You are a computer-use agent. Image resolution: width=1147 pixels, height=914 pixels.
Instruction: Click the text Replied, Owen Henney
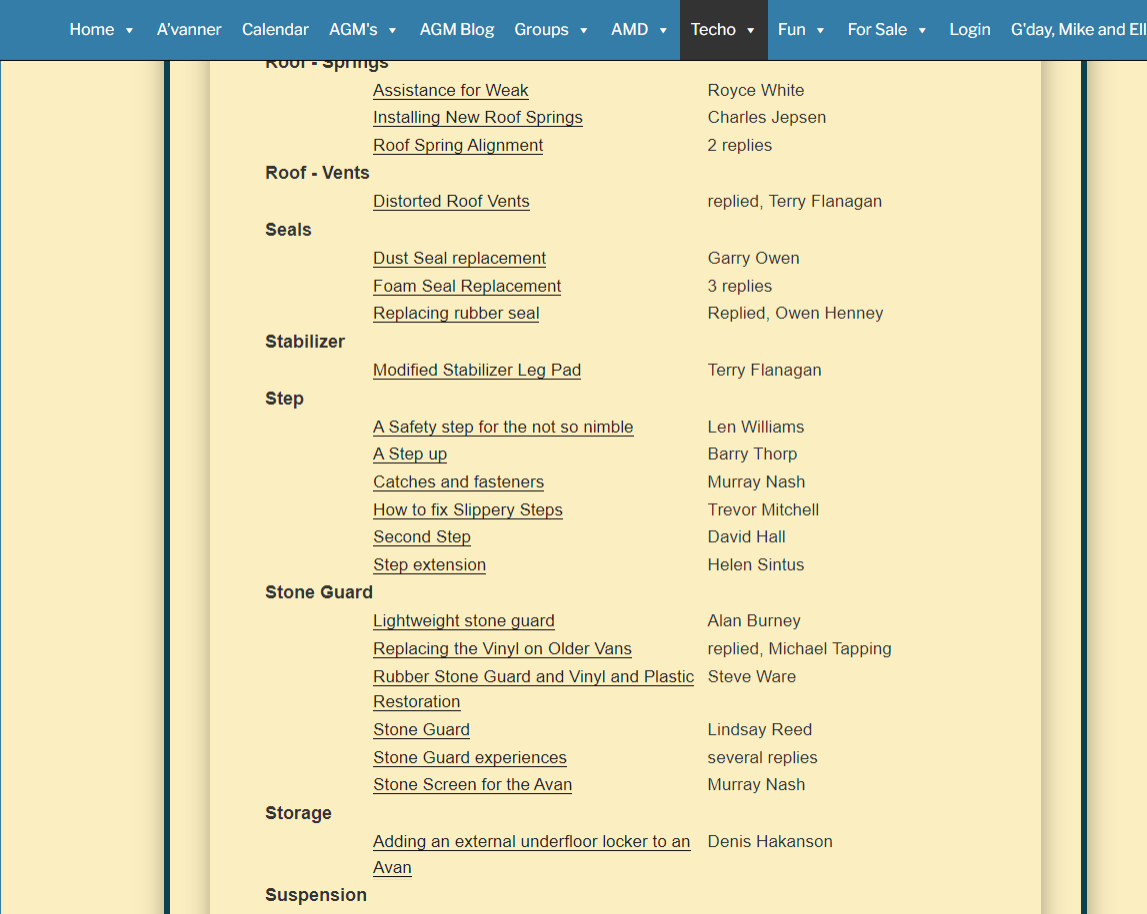point(795,313)
